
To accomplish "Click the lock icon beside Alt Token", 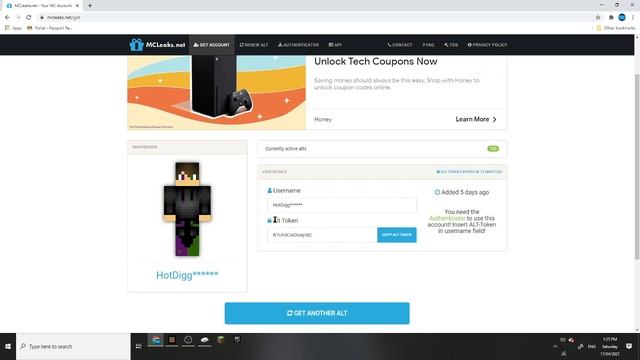I will [269, 220].
